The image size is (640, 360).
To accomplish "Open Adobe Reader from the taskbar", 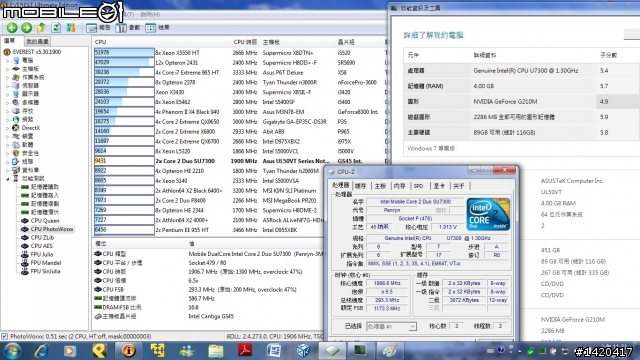I will coord(244,351).
